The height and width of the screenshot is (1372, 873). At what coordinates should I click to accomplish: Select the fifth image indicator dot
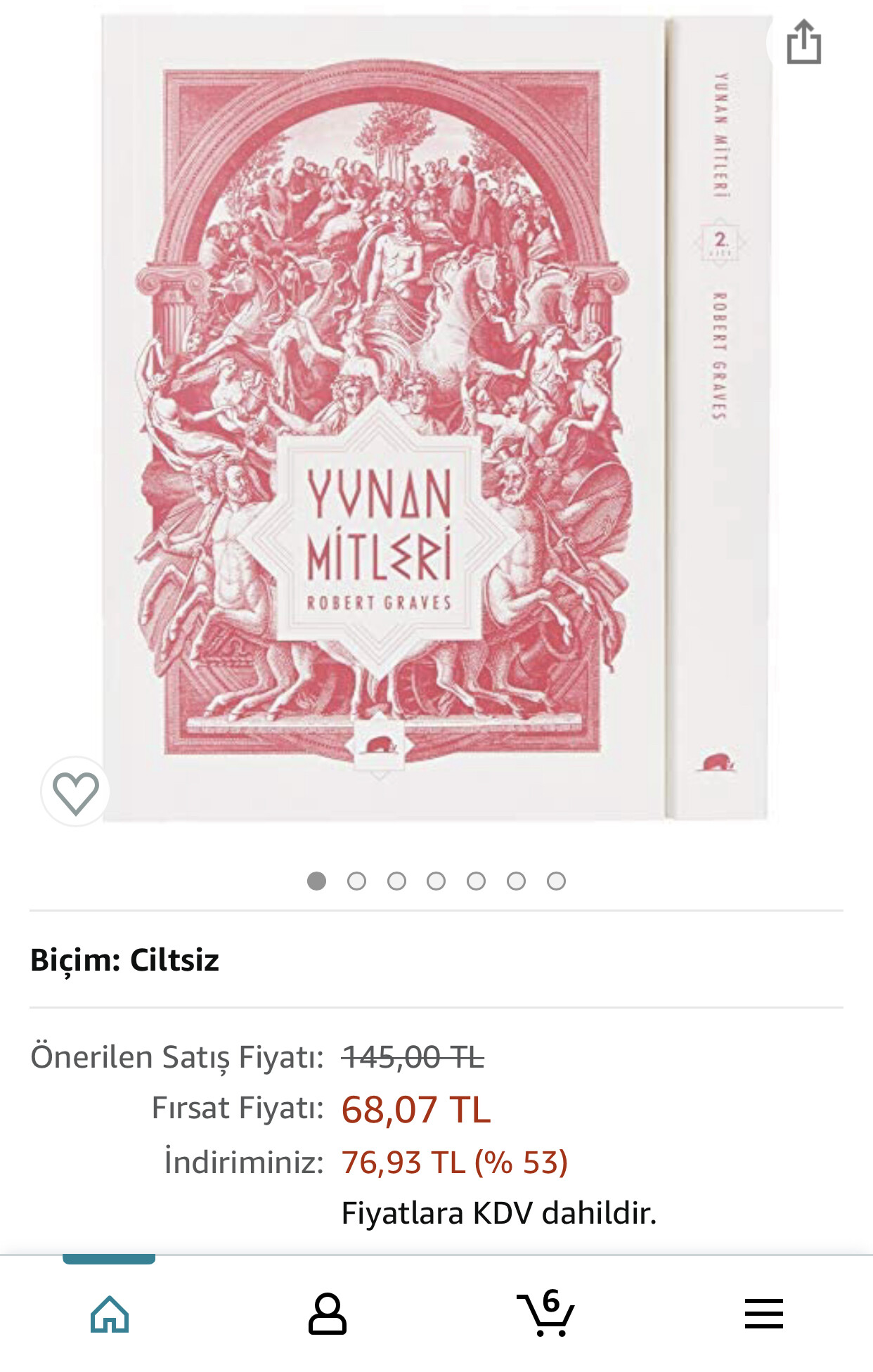click(477, 881)
